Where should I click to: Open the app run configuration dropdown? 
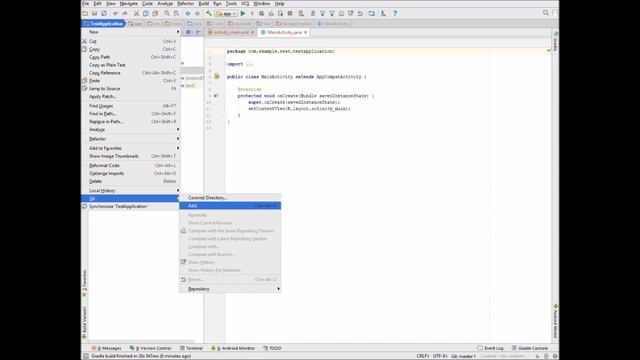coord(226,13)
